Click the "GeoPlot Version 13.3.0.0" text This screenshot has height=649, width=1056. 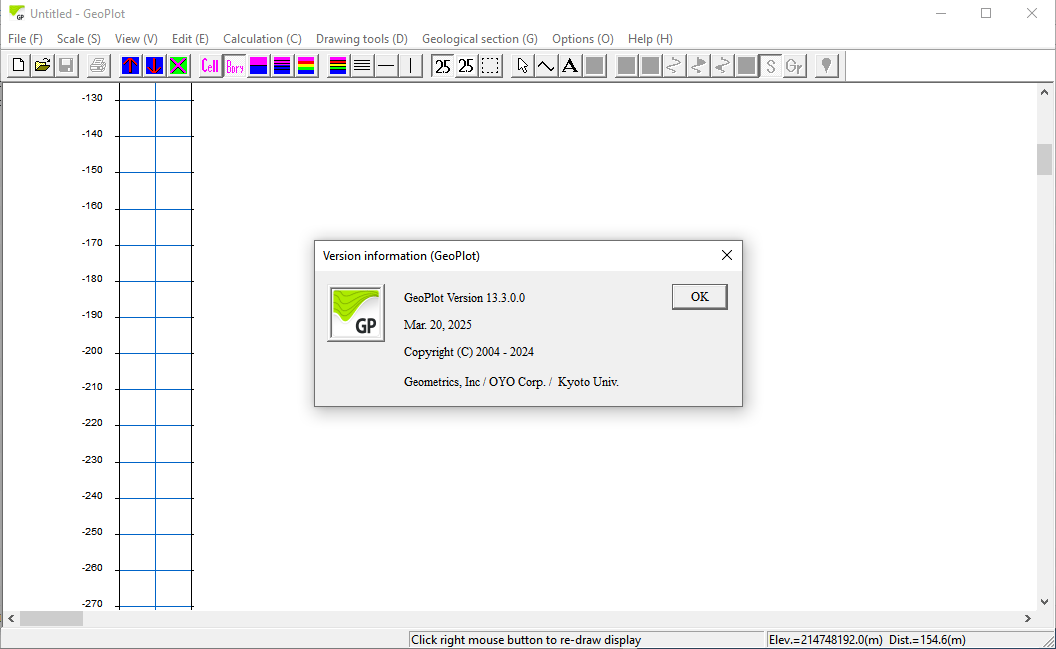click(x=464, y=298)
